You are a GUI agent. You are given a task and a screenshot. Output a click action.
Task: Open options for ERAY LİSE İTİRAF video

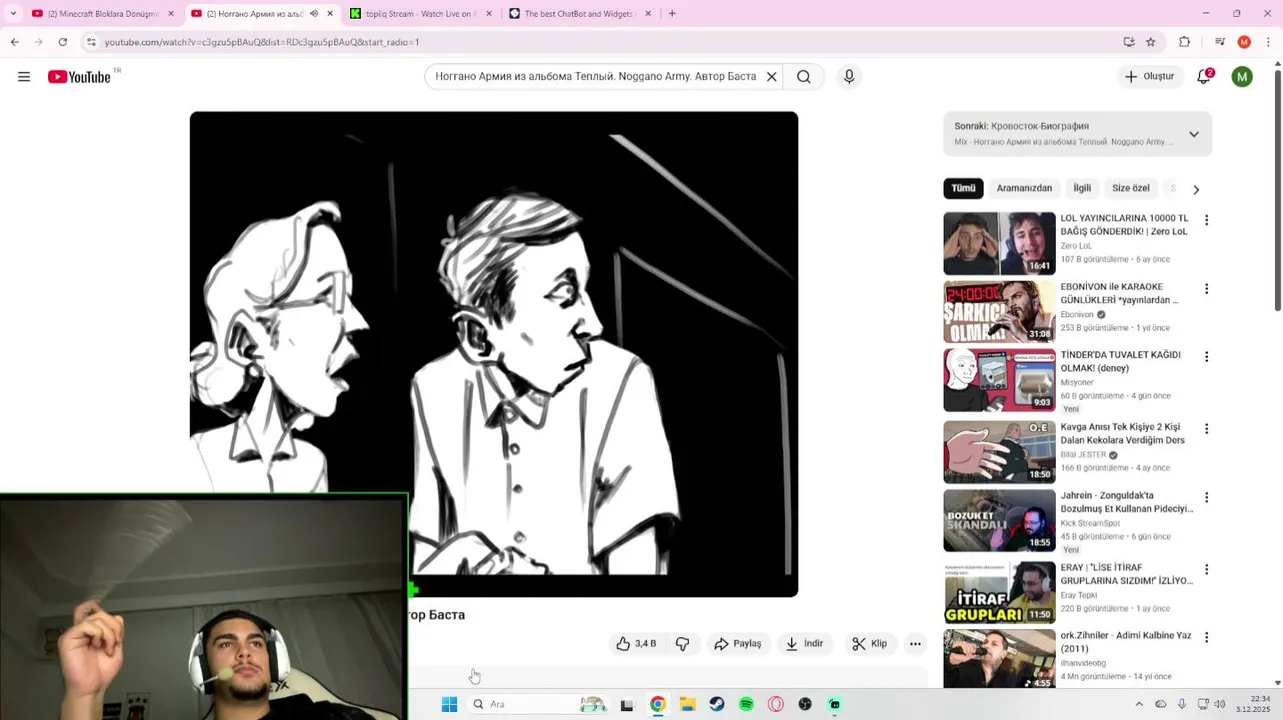[x=1206, y=569]
